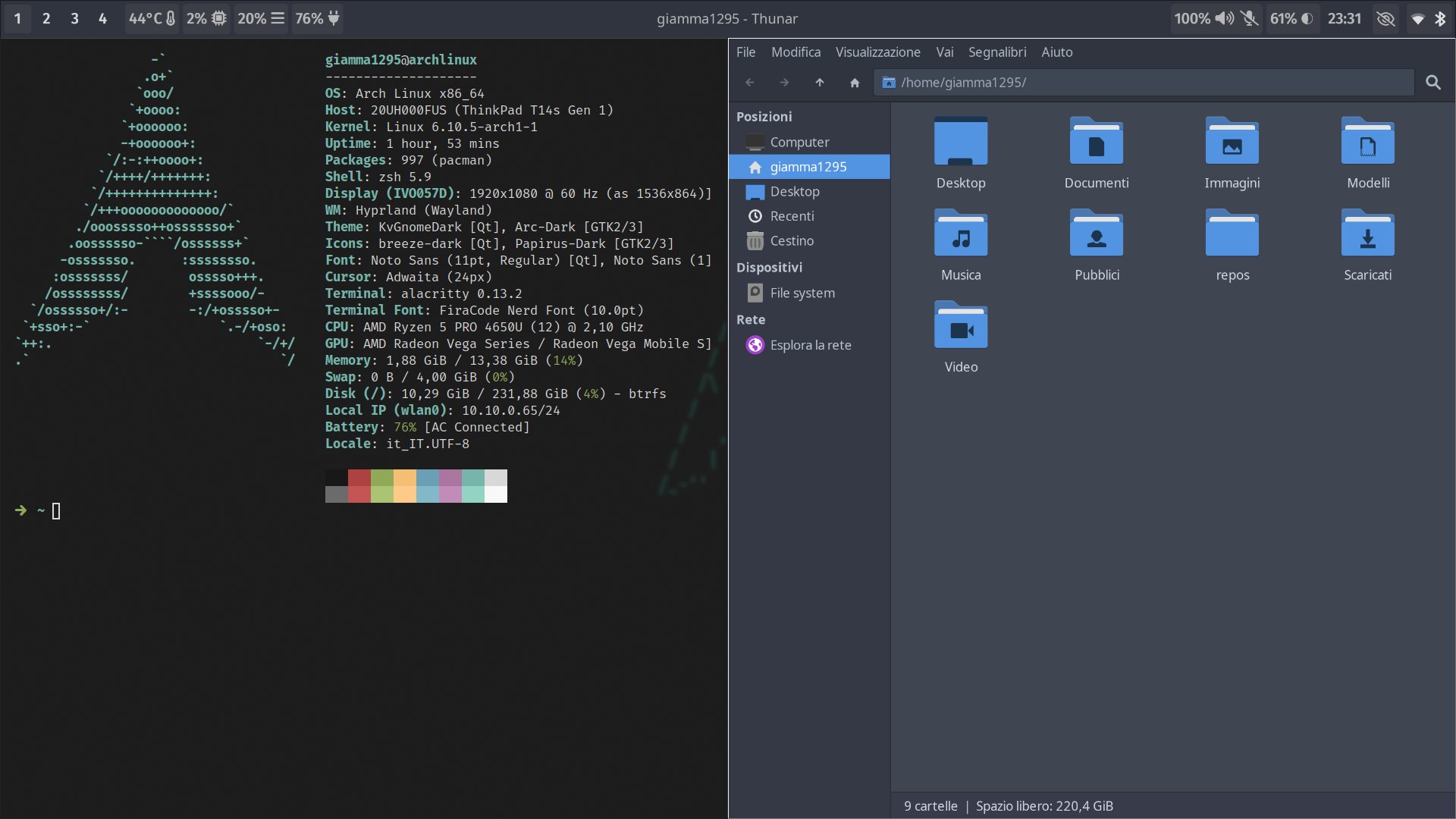Click the Bluetooth icon
The width and height of the screenshot is (1456, 819).
[1440, 18]
